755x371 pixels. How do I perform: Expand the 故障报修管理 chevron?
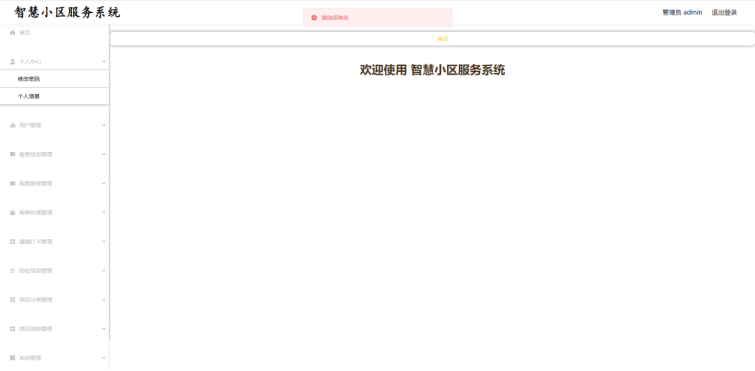[104, 183]
